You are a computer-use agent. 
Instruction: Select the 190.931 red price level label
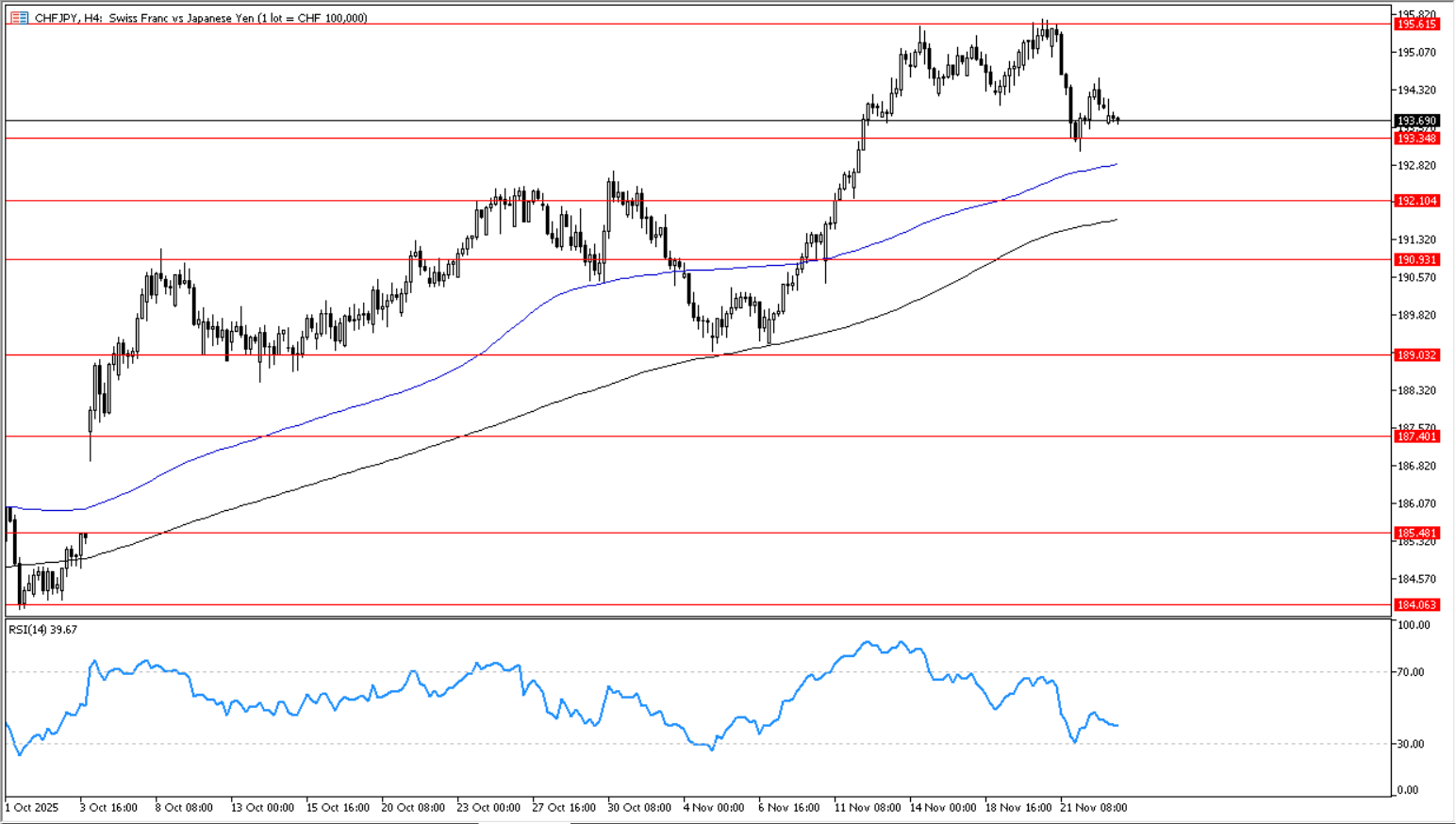pyautogui.click(x=1416, y=260)
